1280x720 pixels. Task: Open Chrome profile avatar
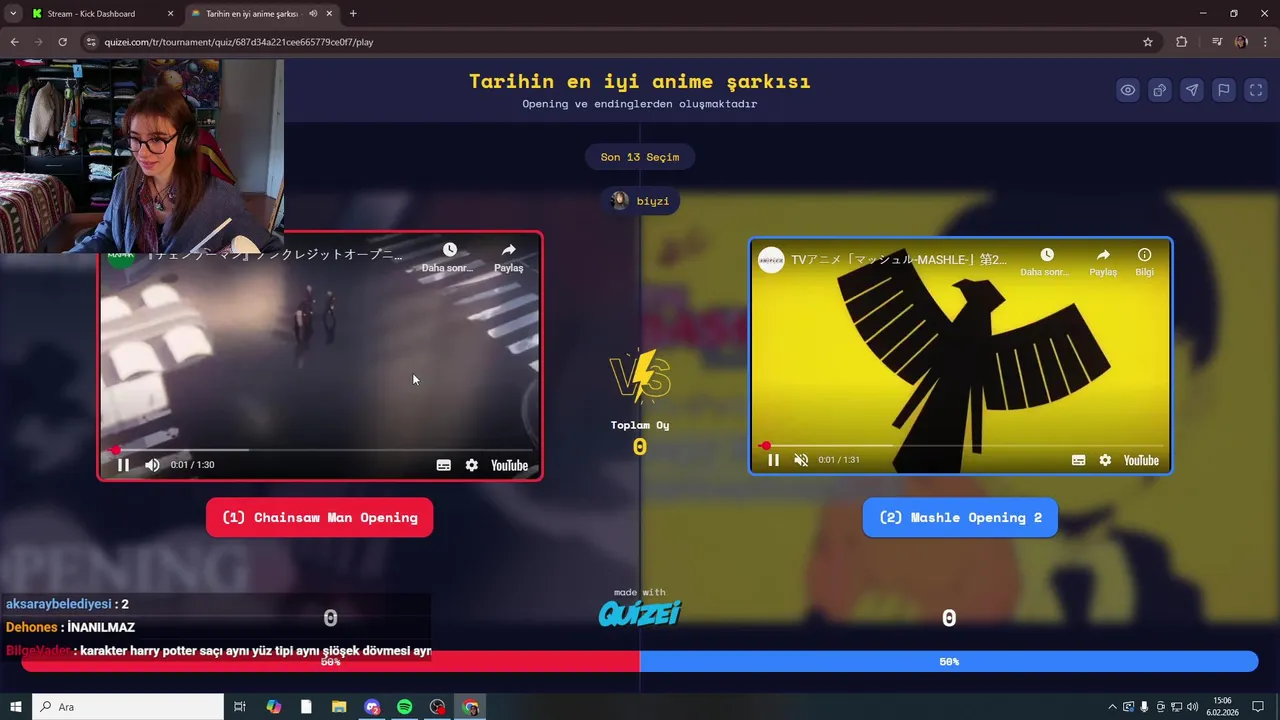[1241, 42]
